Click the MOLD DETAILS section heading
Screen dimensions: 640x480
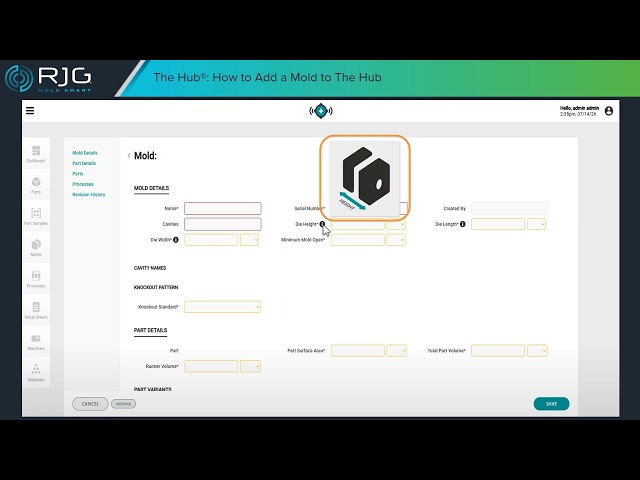coord(151,188)
